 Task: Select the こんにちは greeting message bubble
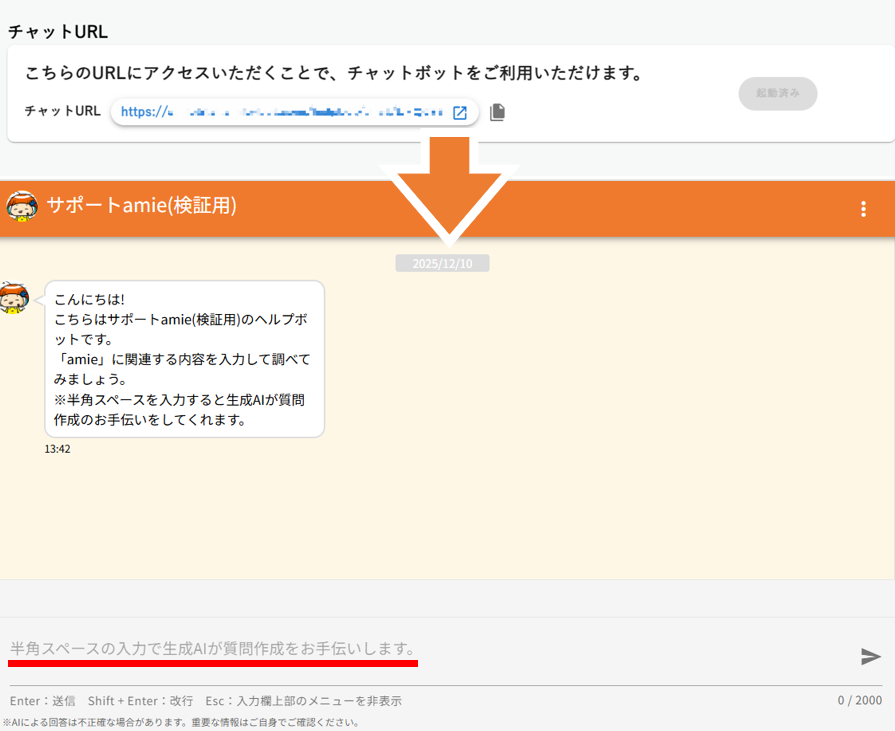click(x=184, y=359)
